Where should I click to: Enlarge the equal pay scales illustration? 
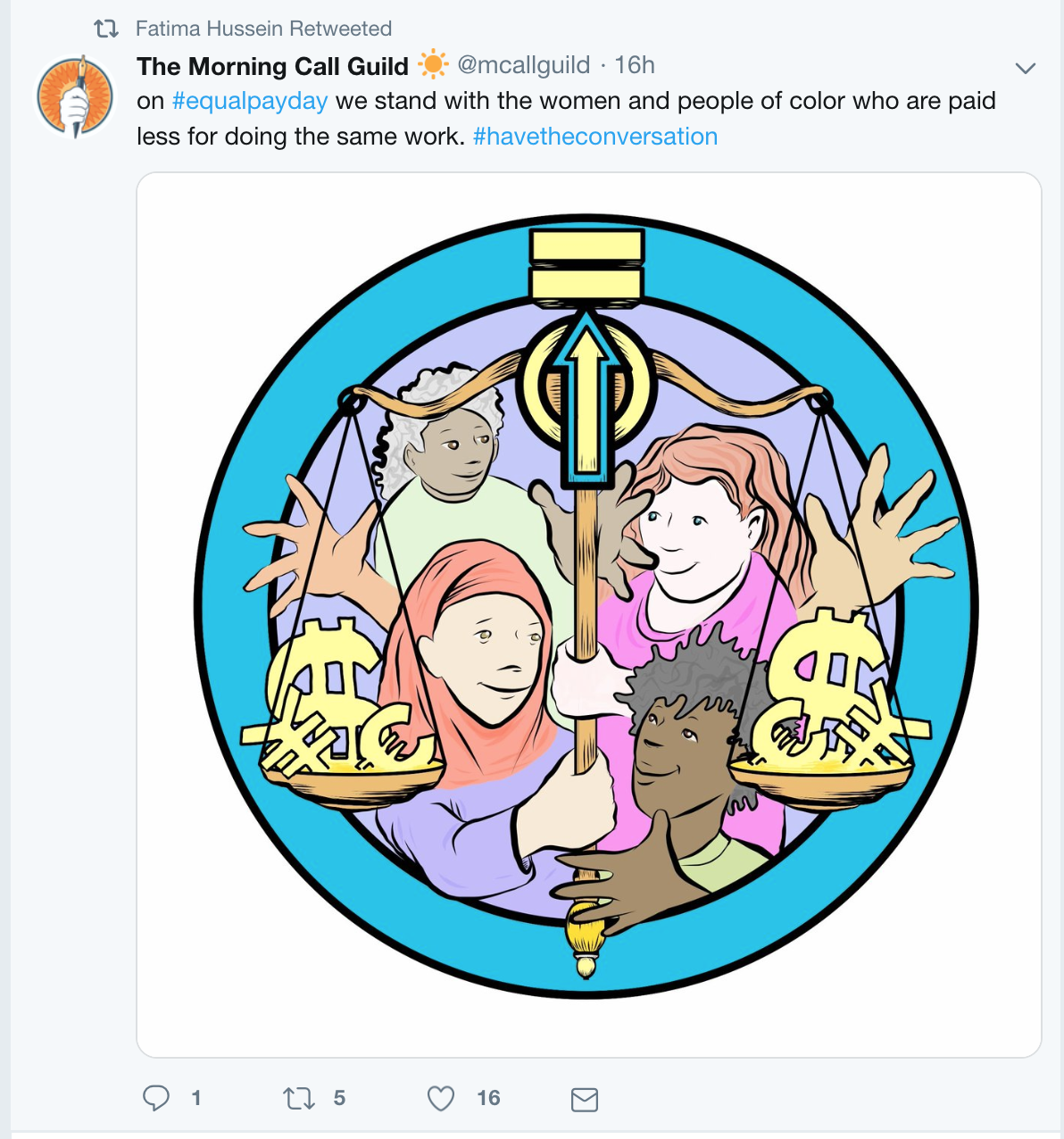click(588, 614)
